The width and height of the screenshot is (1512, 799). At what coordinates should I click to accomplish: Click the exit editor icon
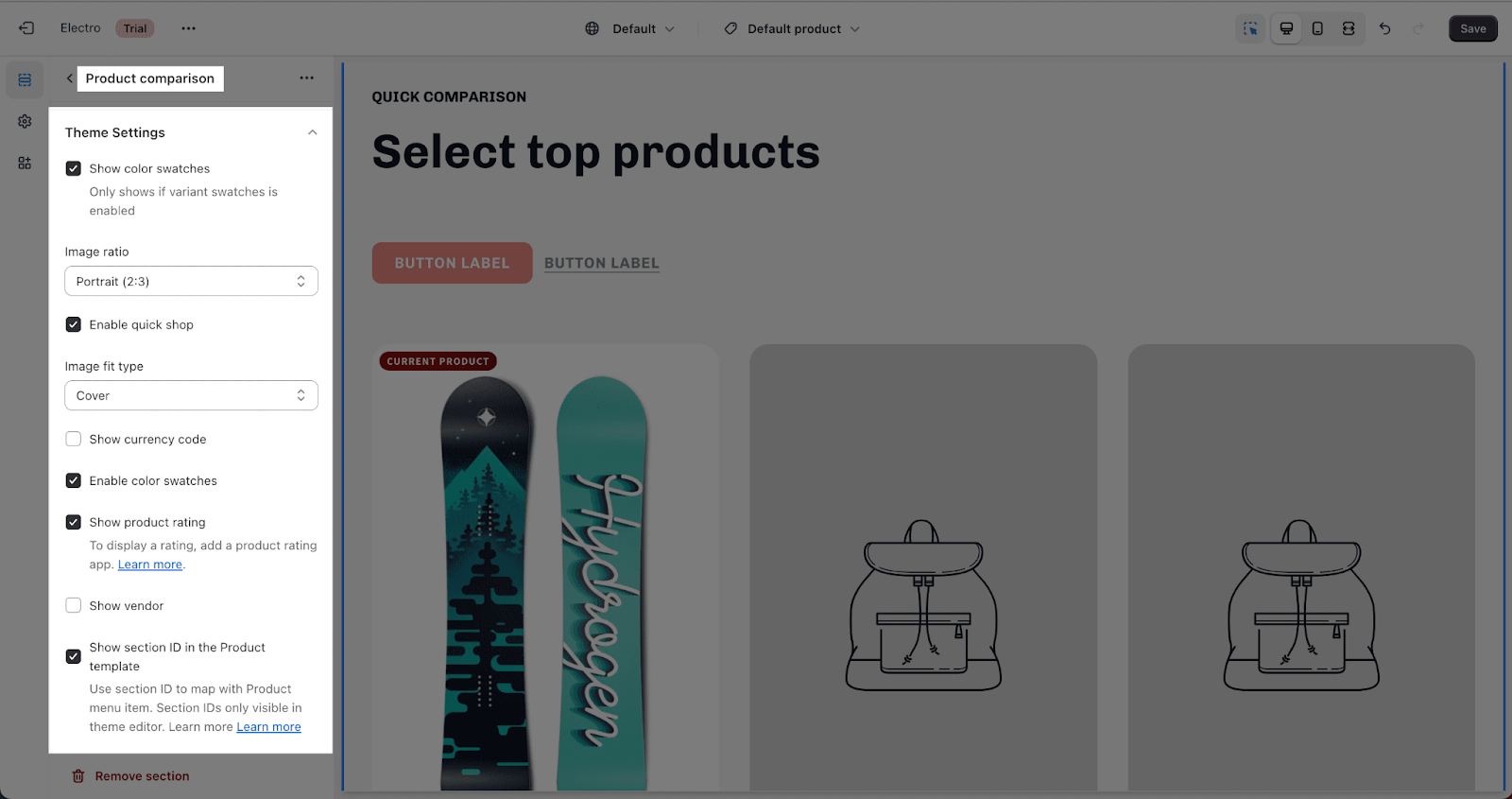click(x=26, y=28)
